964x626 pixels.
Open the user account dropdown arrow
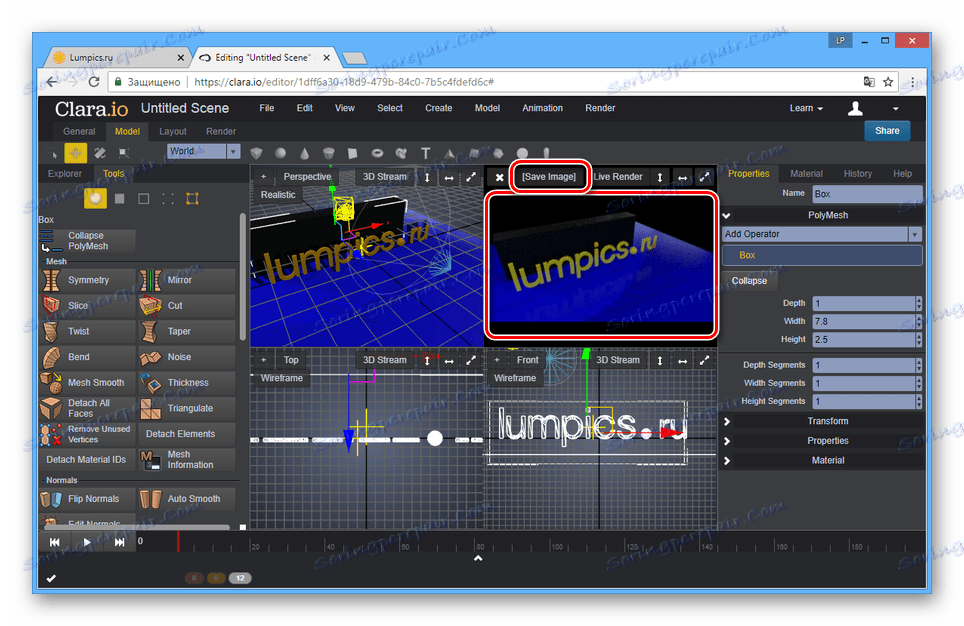tap(896, 109)
